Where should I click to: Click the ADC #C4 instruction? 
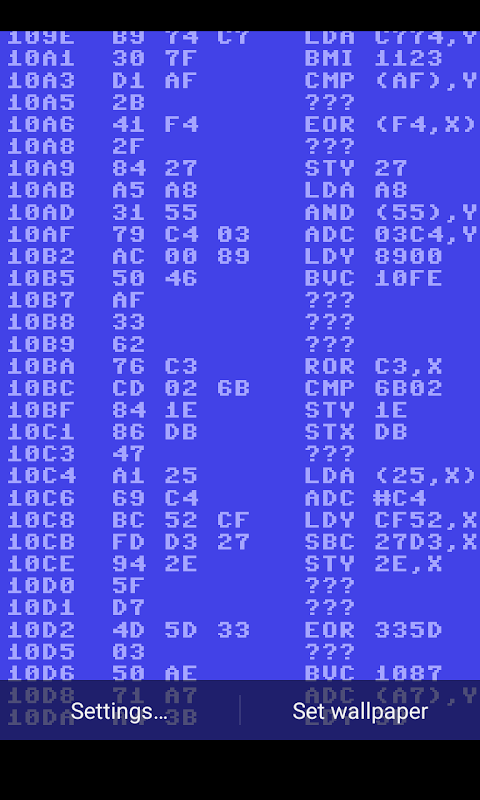click(365, 498)
